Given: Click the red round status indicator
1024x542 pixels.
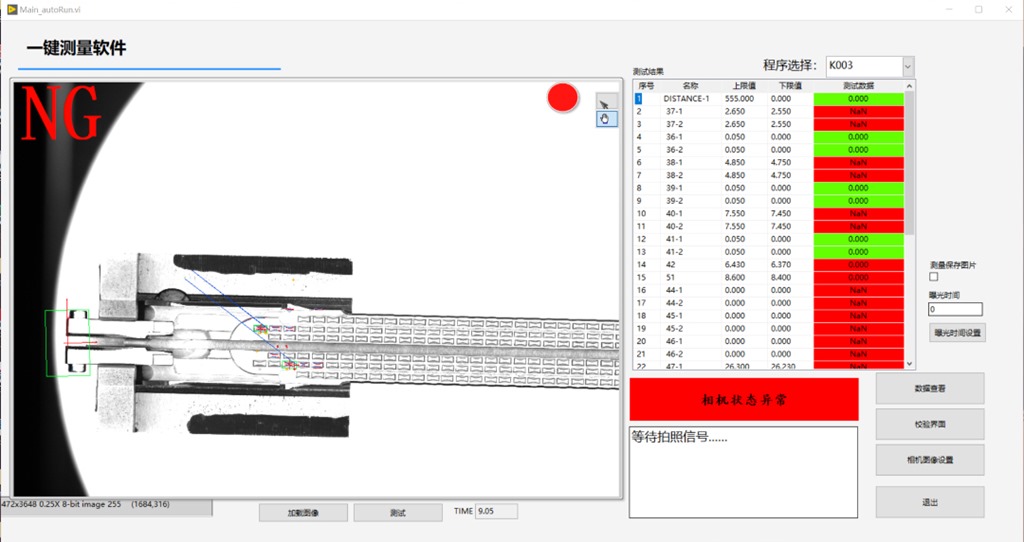Looking at the screenshot, I should (x=562, y=98).
